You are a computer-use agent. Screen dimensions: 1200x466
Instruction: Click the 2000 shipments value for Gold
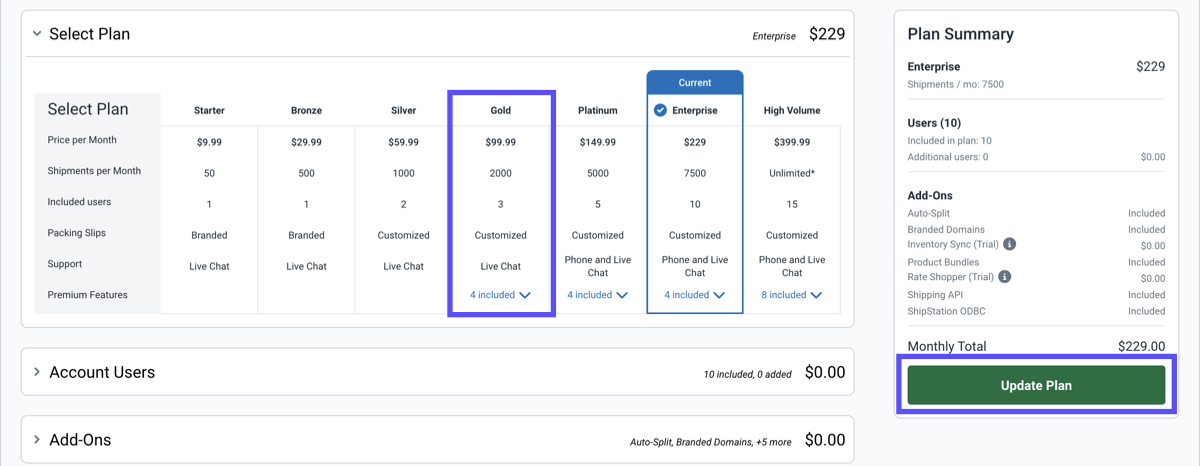coord(500,173)
